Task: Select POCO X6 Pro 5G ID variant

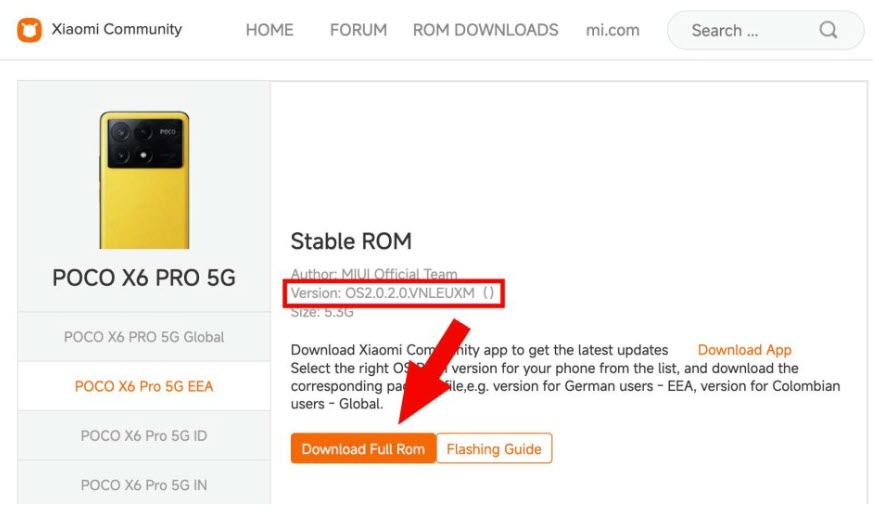Action: [x=144, y=435]
